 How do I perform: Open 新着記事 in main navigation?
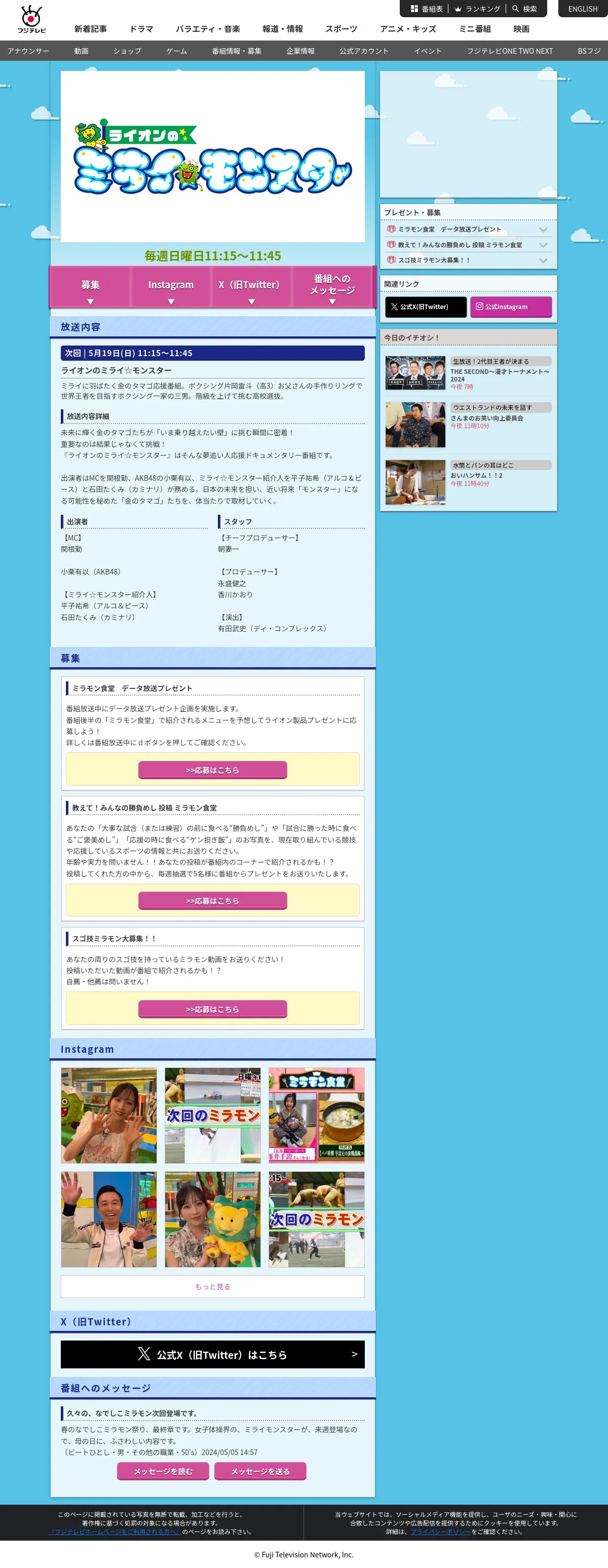(x=90, y=28)
